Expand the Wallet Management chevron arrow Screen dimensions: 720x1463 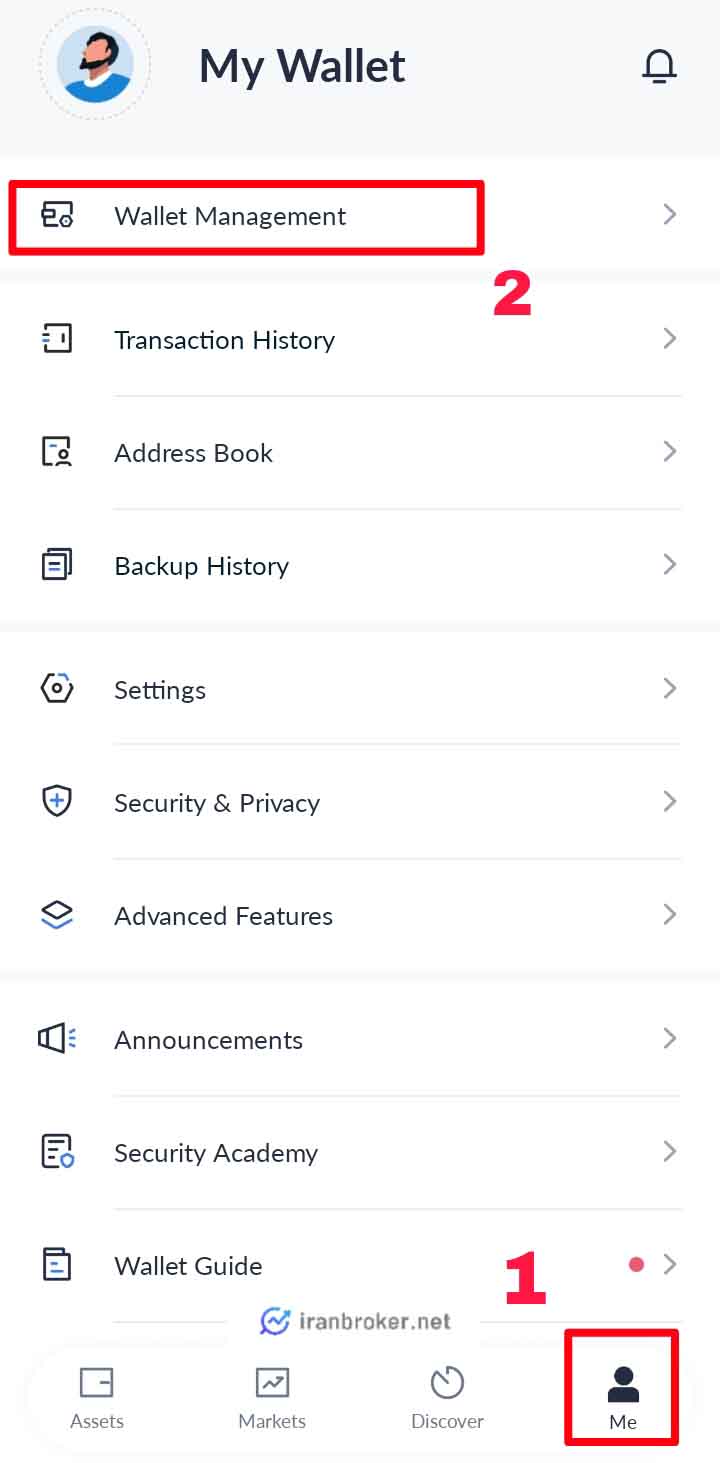pos(670,214)
